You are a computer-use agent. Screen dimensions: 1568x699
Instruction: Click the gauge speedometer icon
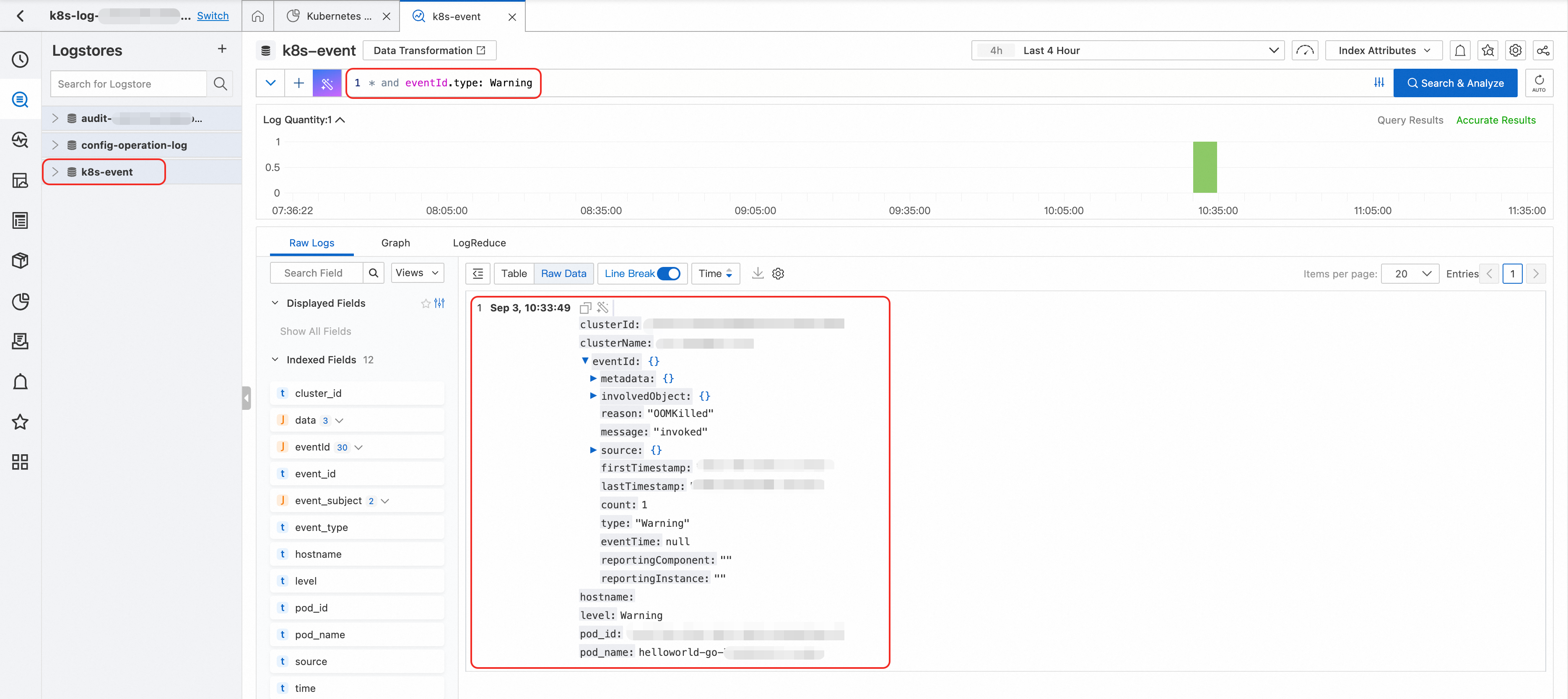coord(1305,50)
